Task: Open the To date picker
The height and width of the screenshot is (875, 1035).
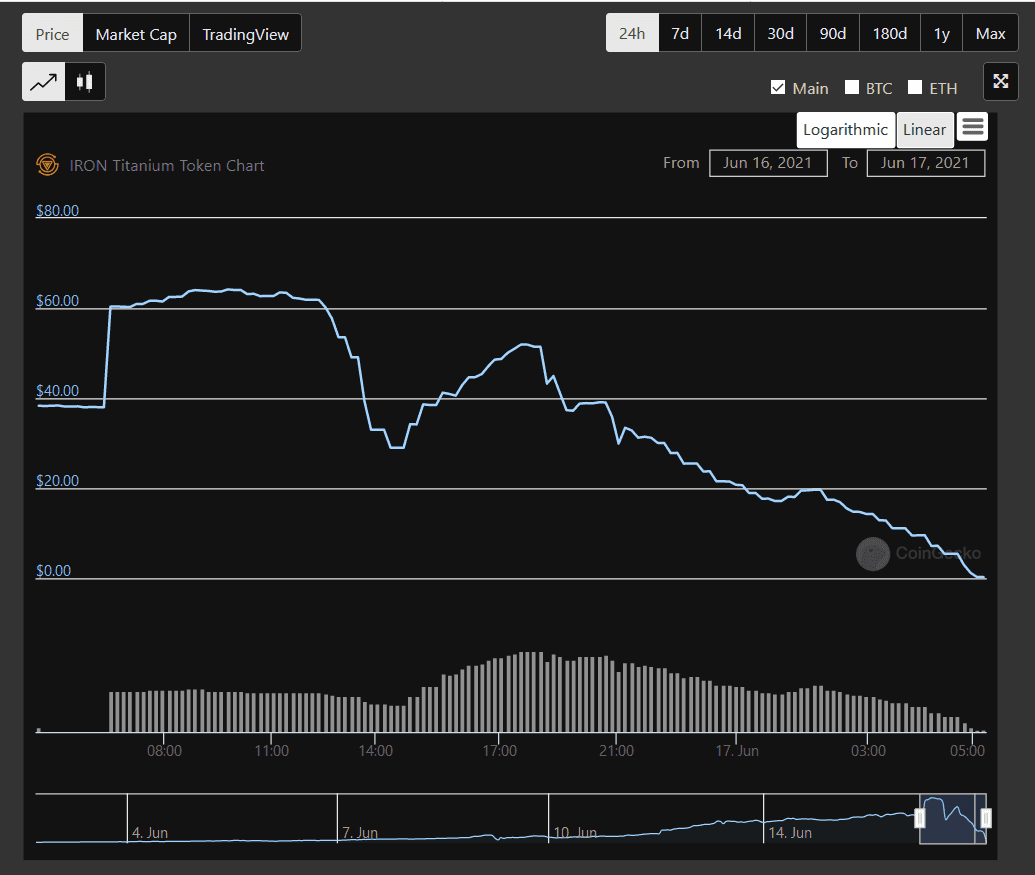Action: coord(925,163)
